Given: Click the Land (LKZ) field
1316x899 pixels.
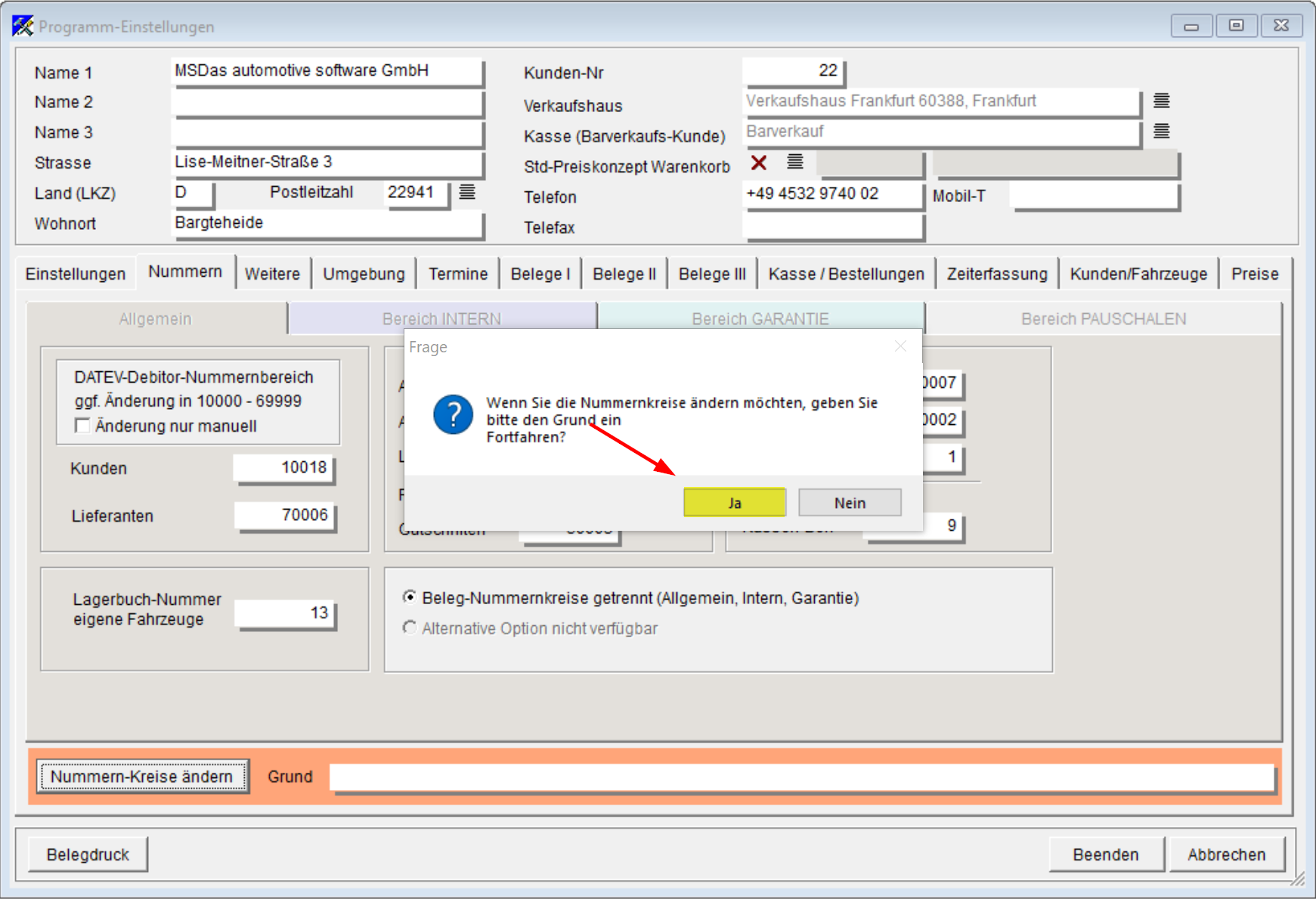Looking at the screenshot, I should (x=193, y=193).
